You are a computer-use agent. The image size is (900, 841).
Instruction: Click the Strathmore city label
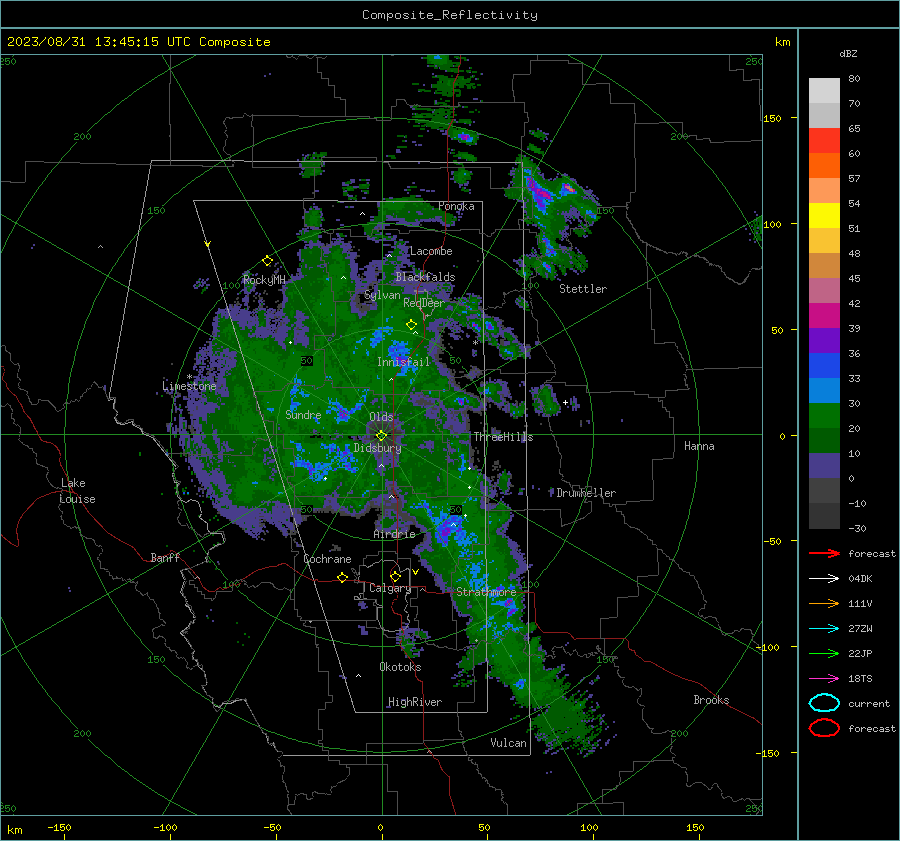pos(486,592)
